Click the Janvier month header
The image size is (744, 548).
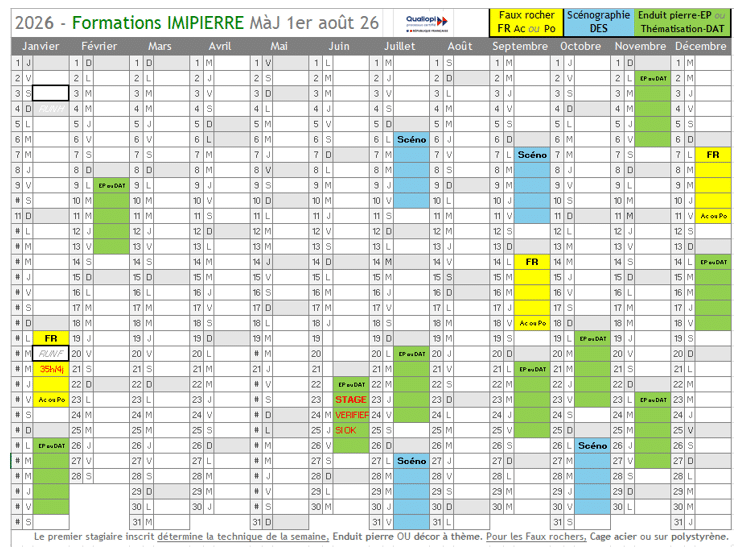coord(40,46)
